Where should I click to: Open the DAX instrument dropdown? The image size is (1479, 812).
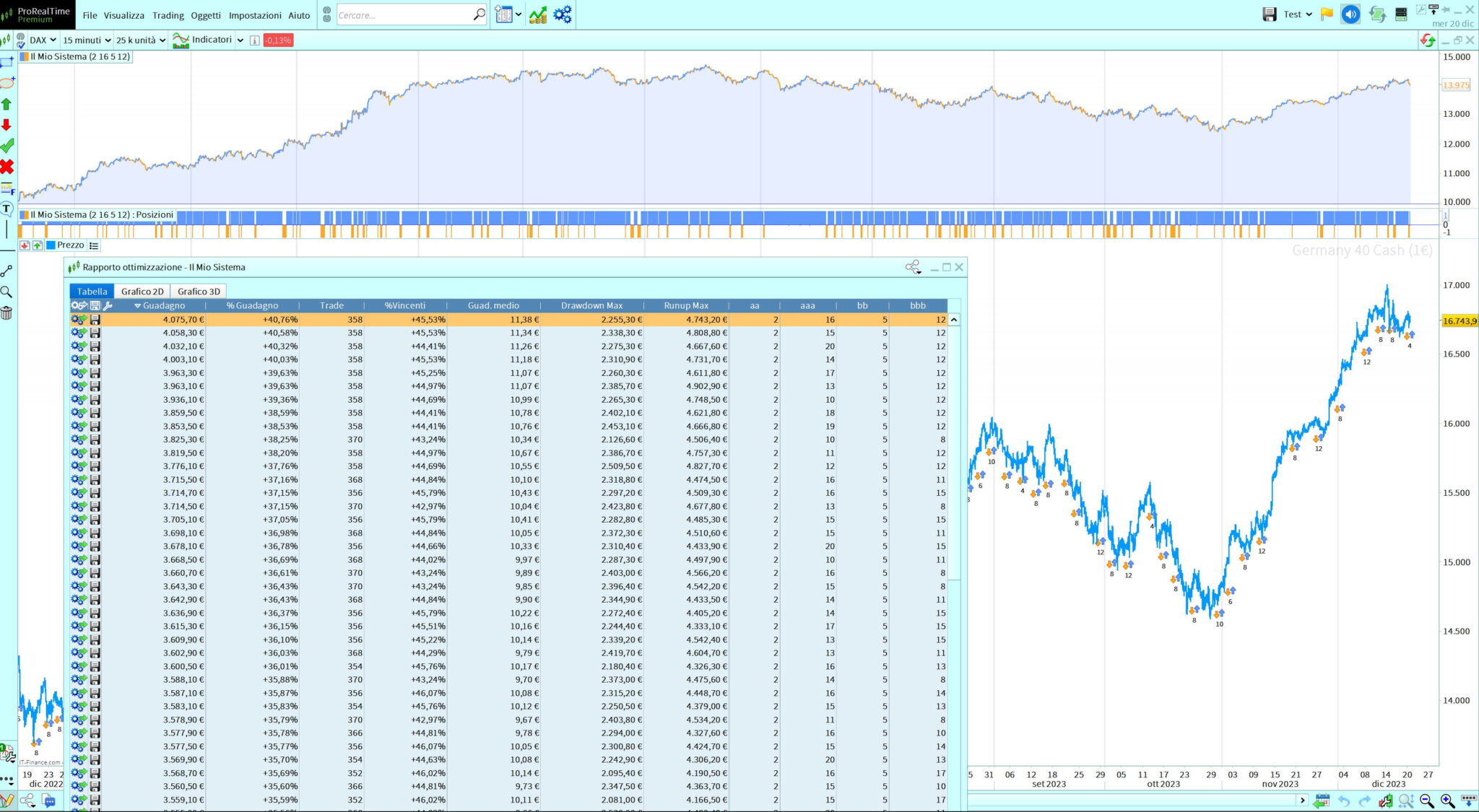pos(43,40)
